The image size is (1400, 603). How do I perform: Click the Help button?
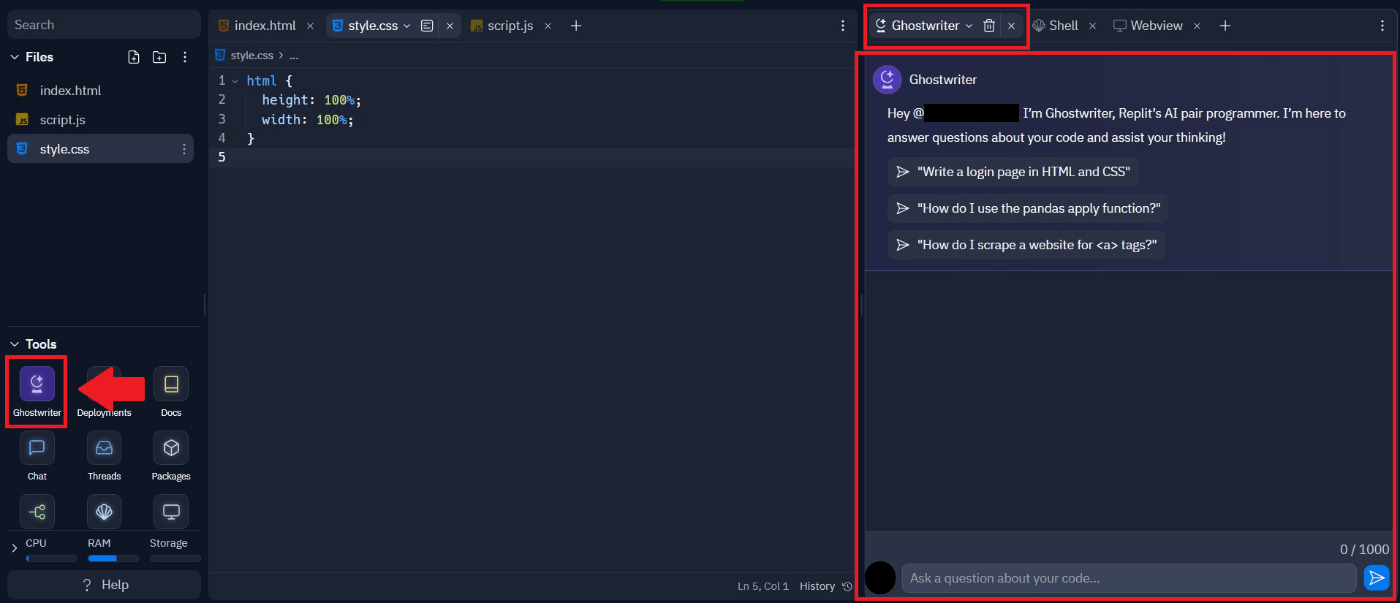click(x=104, y=585)
